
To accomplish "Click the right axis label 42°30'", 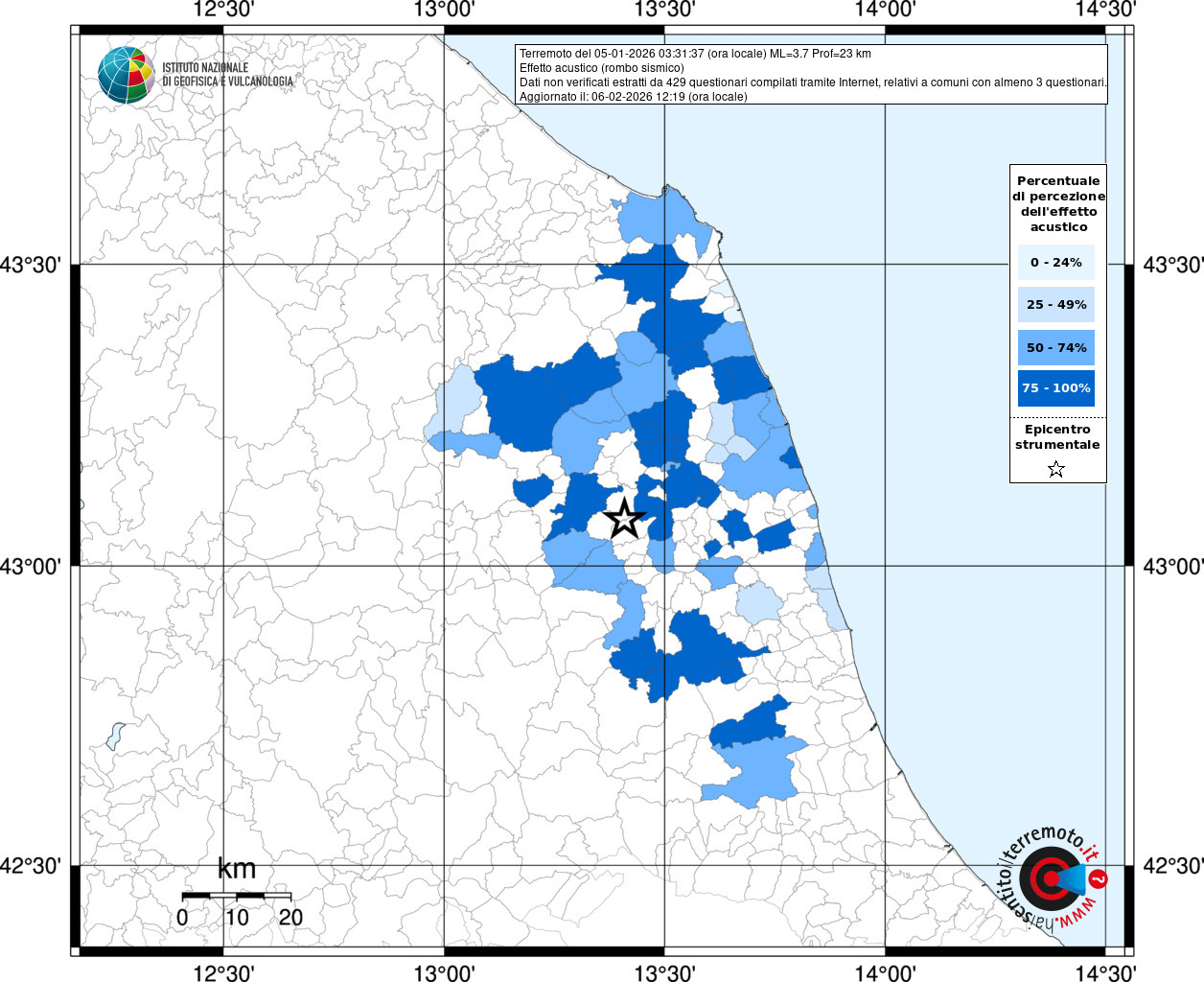I will (x=1173, y=866).
